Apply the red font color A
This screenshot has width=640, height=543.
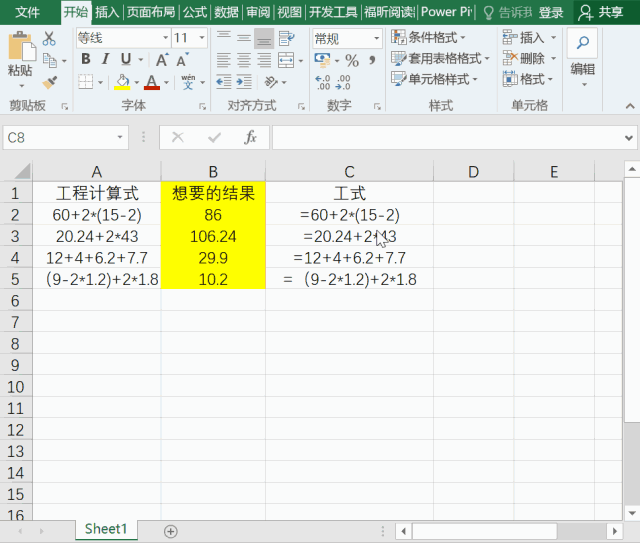coord(152,82)
